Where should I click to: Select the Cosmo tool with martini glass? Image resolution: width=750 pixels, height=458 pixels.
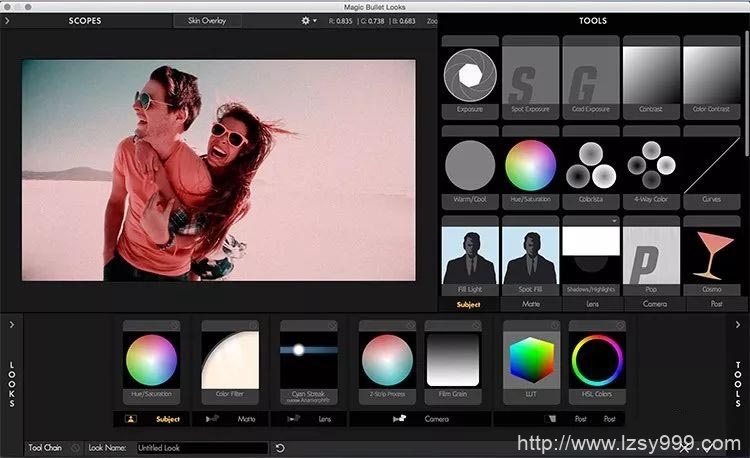click(711, 256)
